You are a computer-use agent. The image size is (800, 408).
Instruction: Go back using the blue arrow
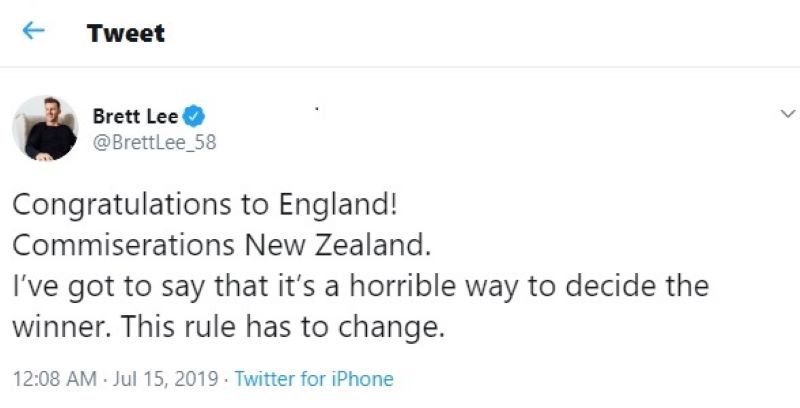pyautogui.click(x=33, y=32)
